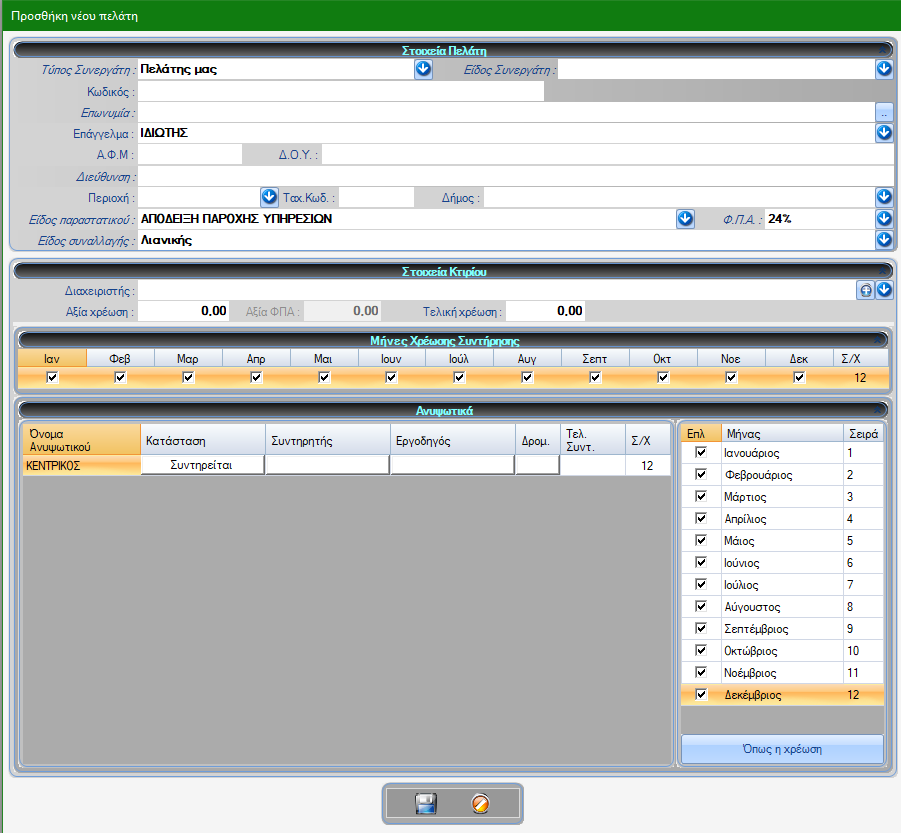Open the Τύπος Συνεργάτη dropdown
This screenshot has height=833, width=901.
point(423,69)
